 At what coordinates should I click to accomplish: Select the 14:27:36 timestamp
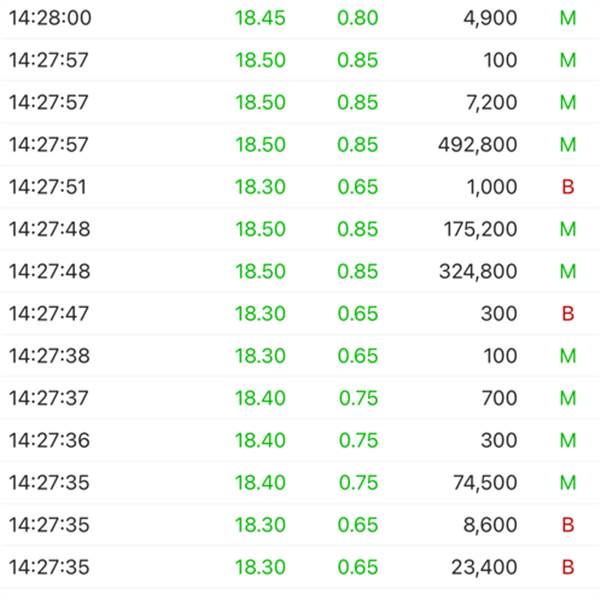pyautogui.click(x=49, y=441)
